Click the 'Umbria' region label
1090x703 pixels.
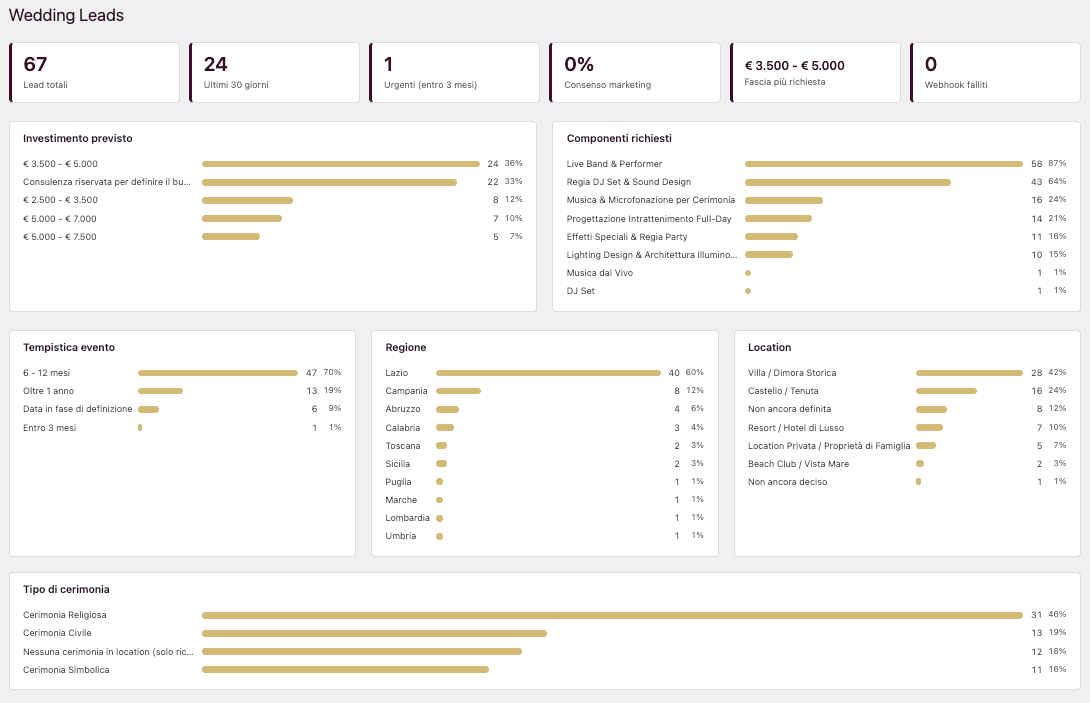coord(401,537)
